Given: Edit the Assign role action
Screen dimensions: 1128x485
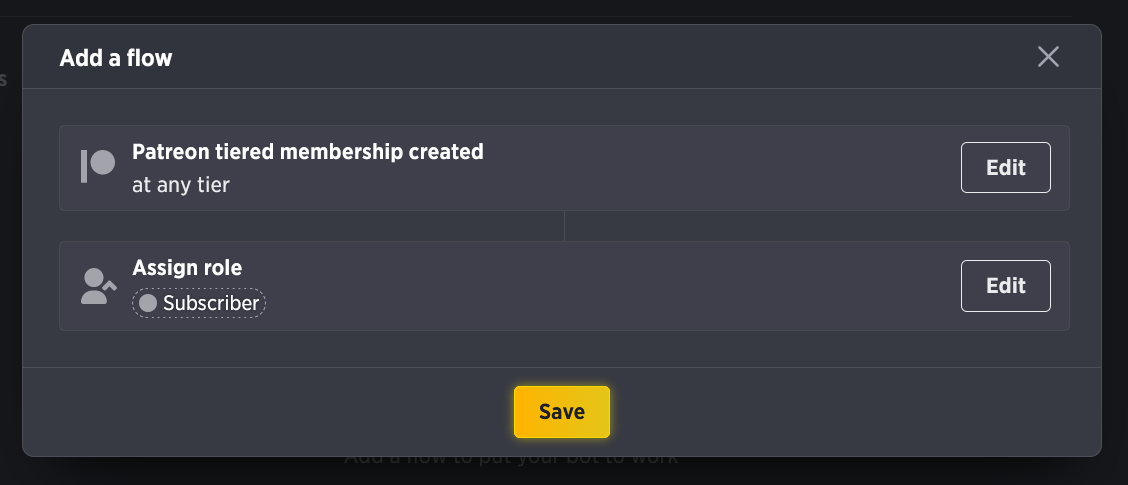Looking at the screenshot, I should pos(1006,286).
